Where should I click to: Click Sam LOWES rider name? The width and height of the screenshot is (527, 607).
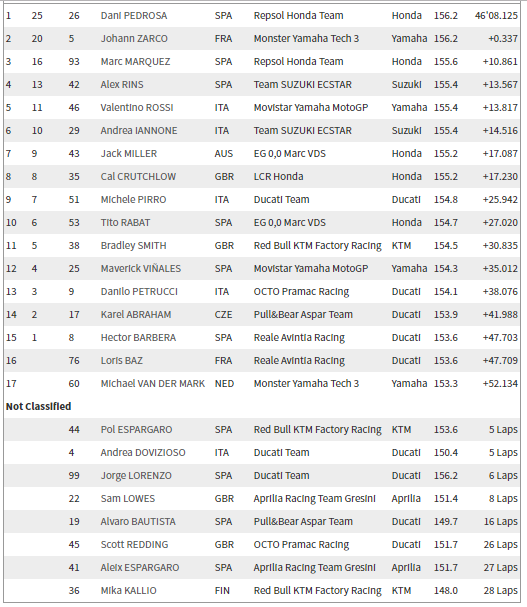point(127,499)
